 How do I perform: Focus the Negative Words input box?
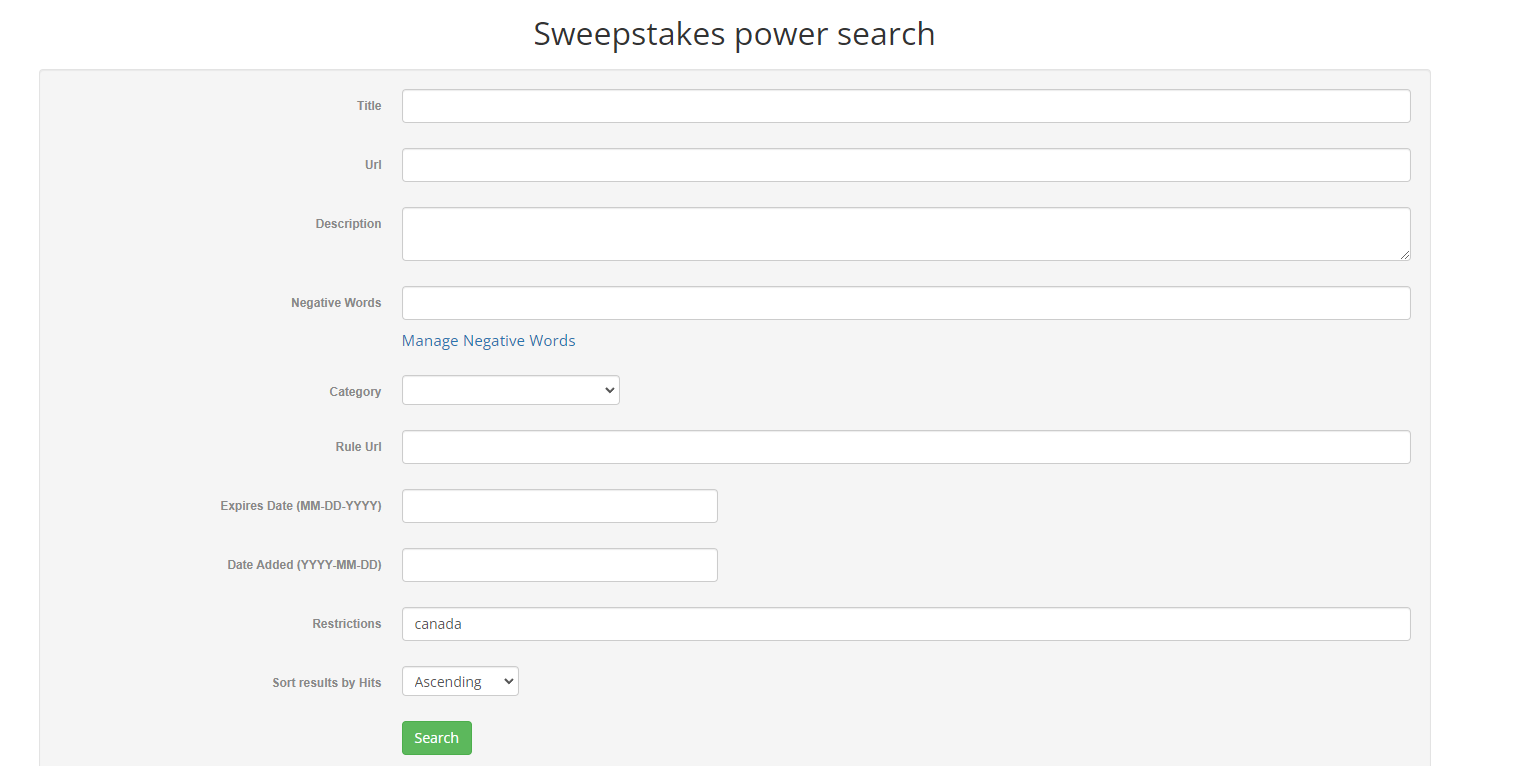click(x=906, y=303)
